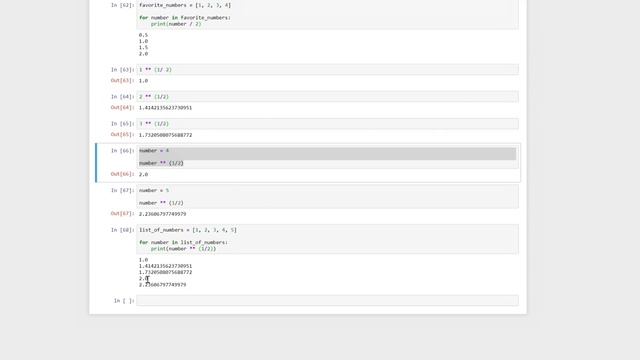Click 1.7320508075688772 in cell 68 output
This screenshot has width=640, height=360.
tap(165, 272)
